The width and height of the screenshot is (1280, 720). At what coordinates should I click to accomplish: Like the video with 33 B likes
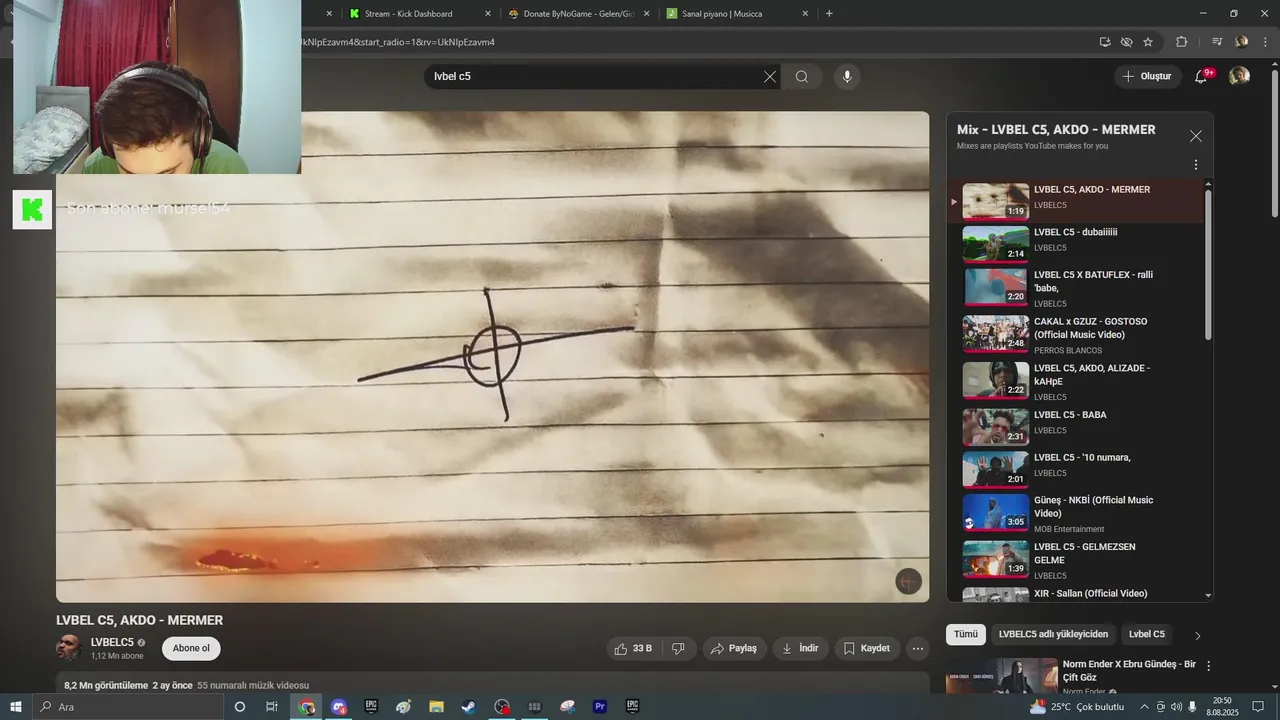(x=633, y=648)
